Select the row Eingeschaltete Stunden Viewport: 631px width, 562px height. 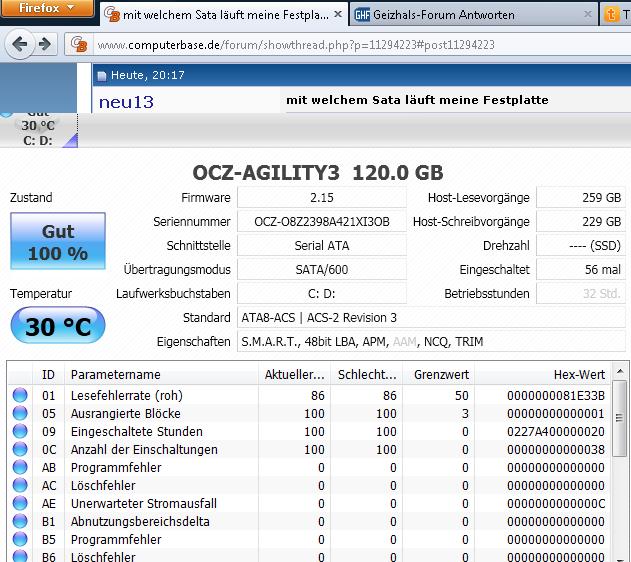(309, 432)
